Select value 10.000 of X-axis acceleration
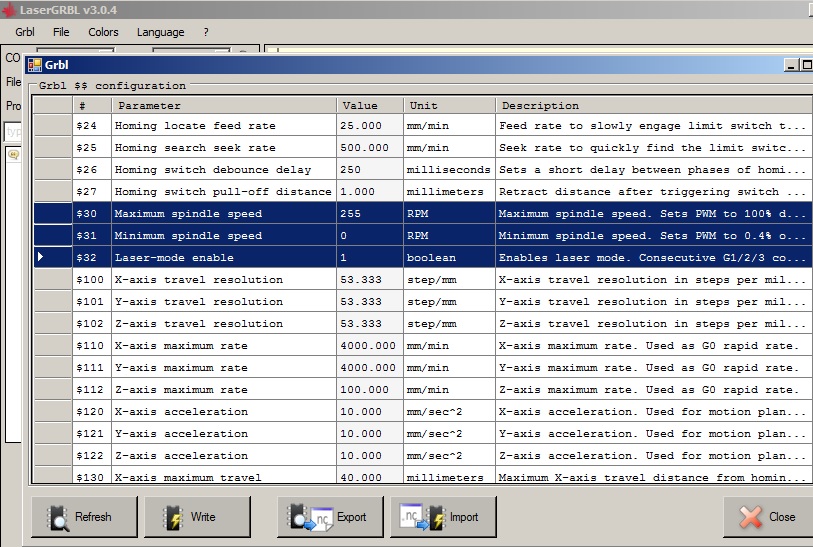Viewport: 813px width, 547px height. coord(370,411)
